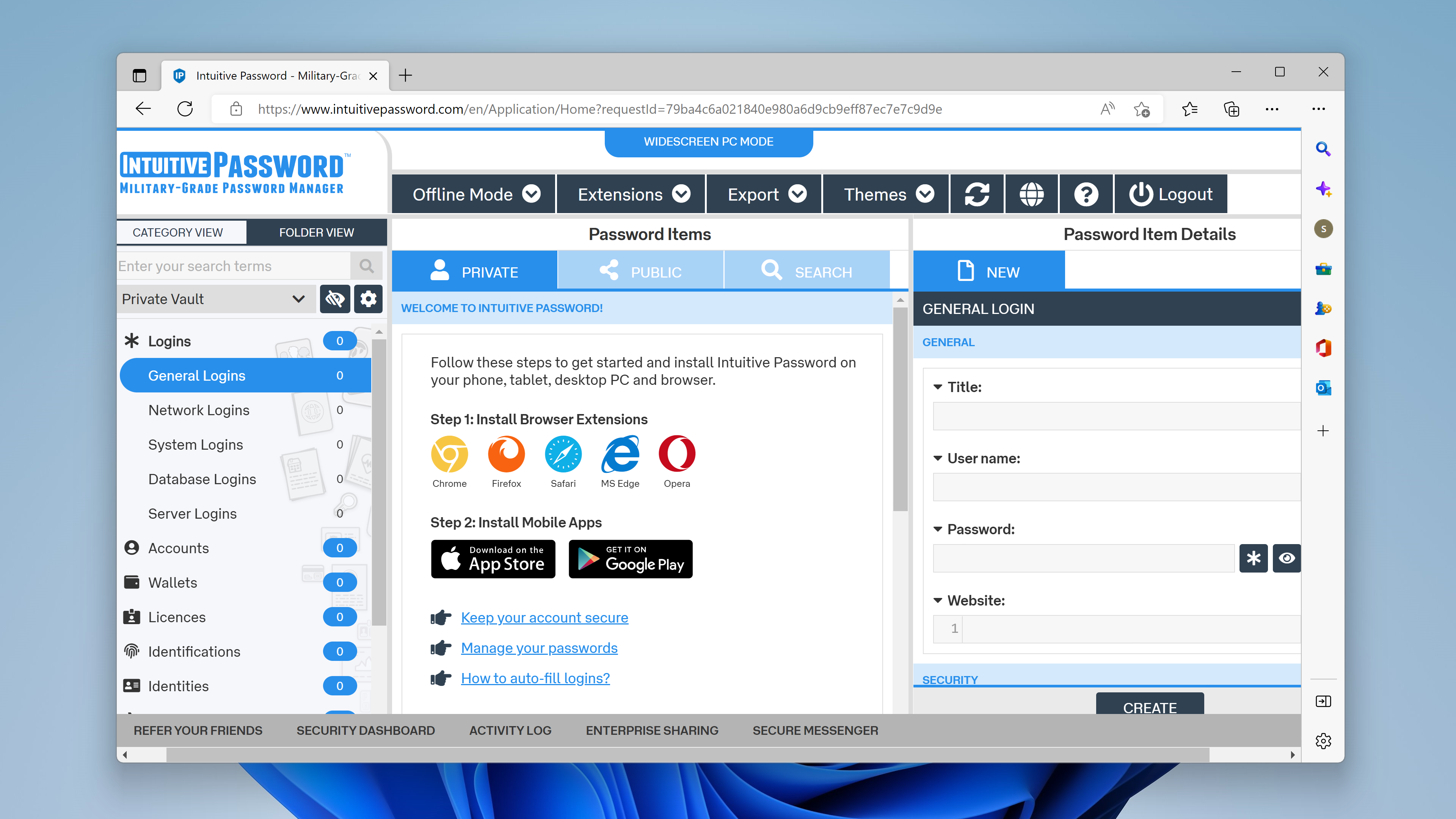Open the Themes dropdown menu
This screenshot has width=1456, height=819.
(x=886, y=194)
